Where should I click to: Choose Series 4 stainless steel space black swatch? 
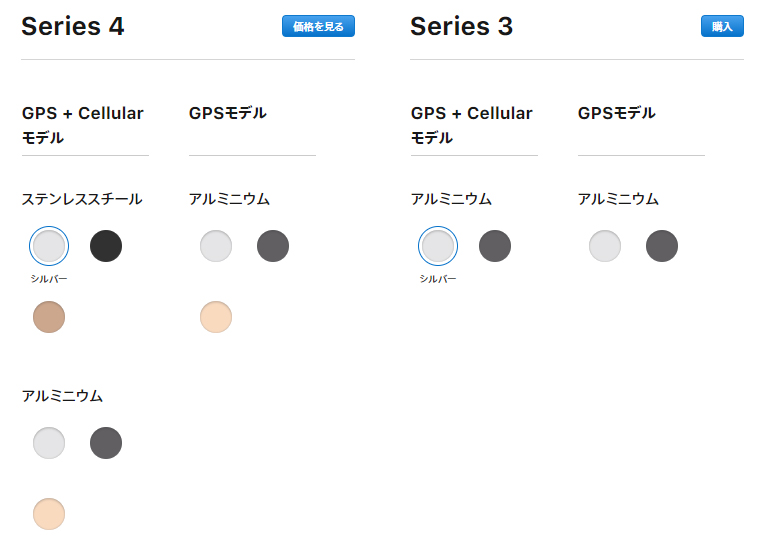pos(106,246)
